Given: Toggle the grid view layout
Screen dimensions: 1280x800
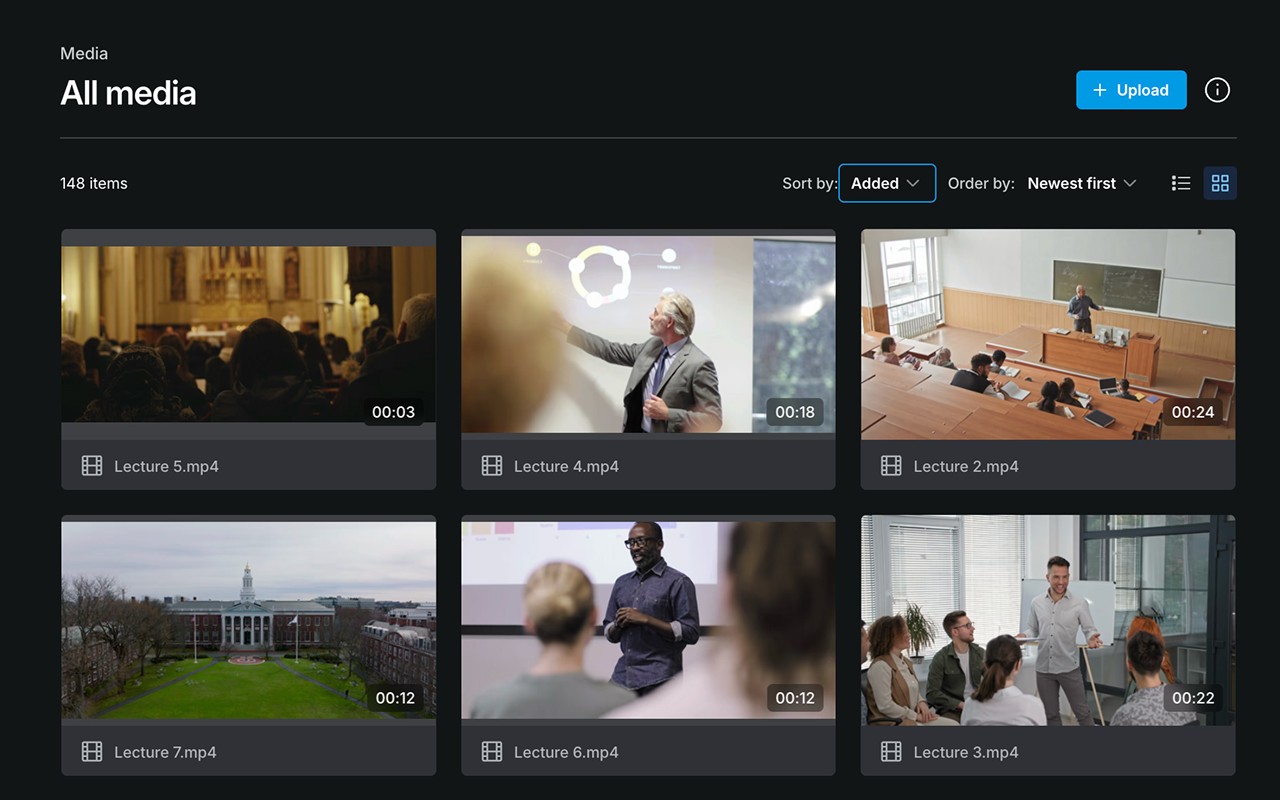Looking at the screenshot, I should (x=1220, y=183).
